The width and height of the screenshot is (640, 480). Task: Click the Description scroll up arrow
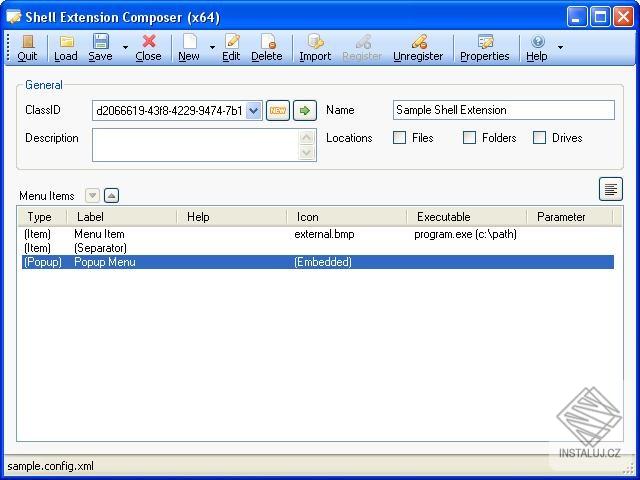pyautogui.click(x=307, y=137)
